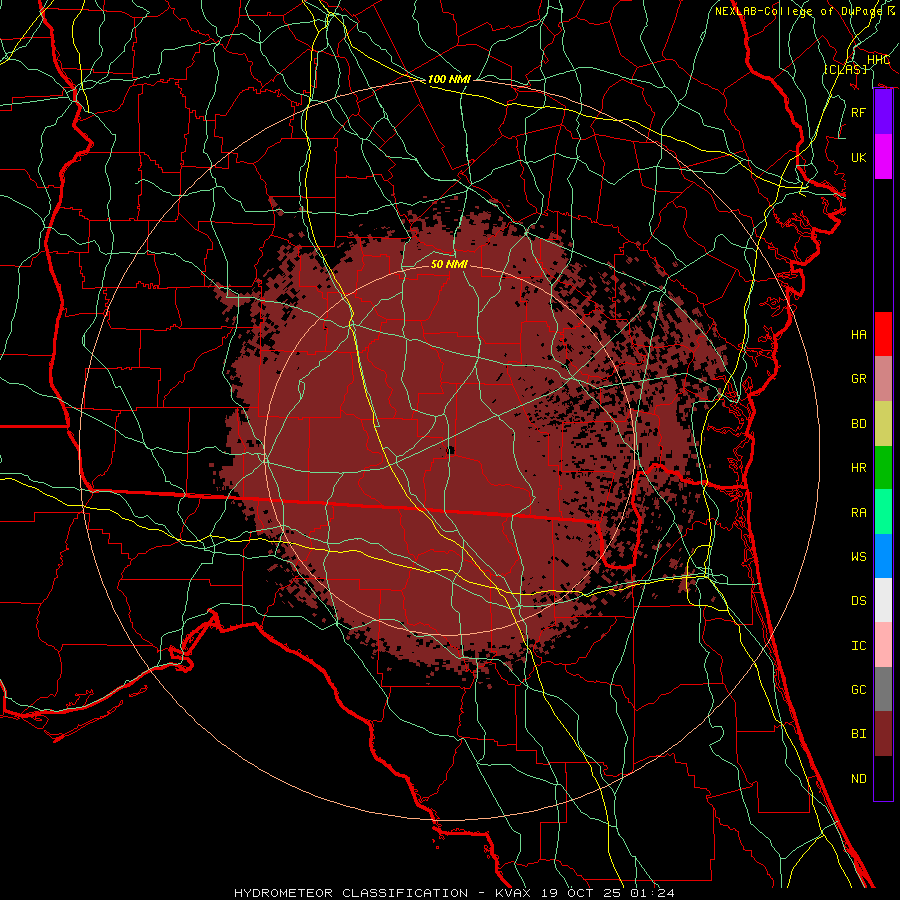Click the ND legend label
This screenshot has height=900, width=900.
pos(859,779)
